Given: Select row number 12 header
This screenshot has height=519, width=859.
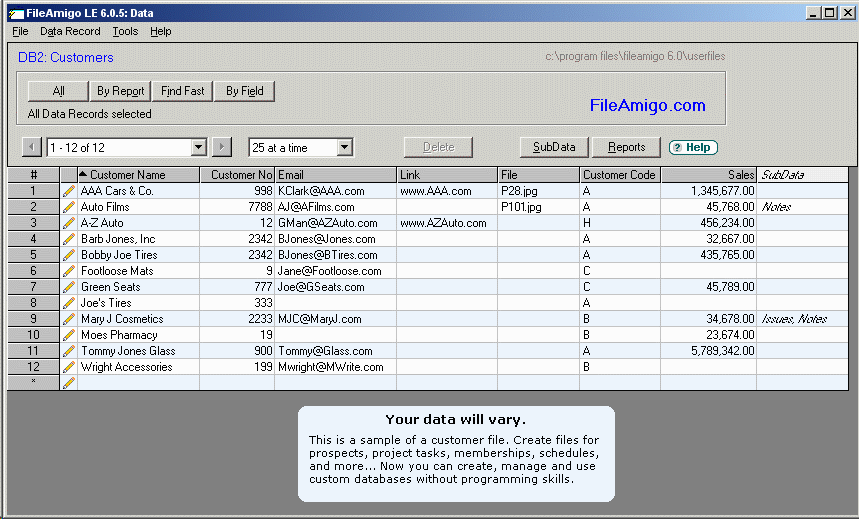Looking at the screenshot, I should [x=33, y=367].
